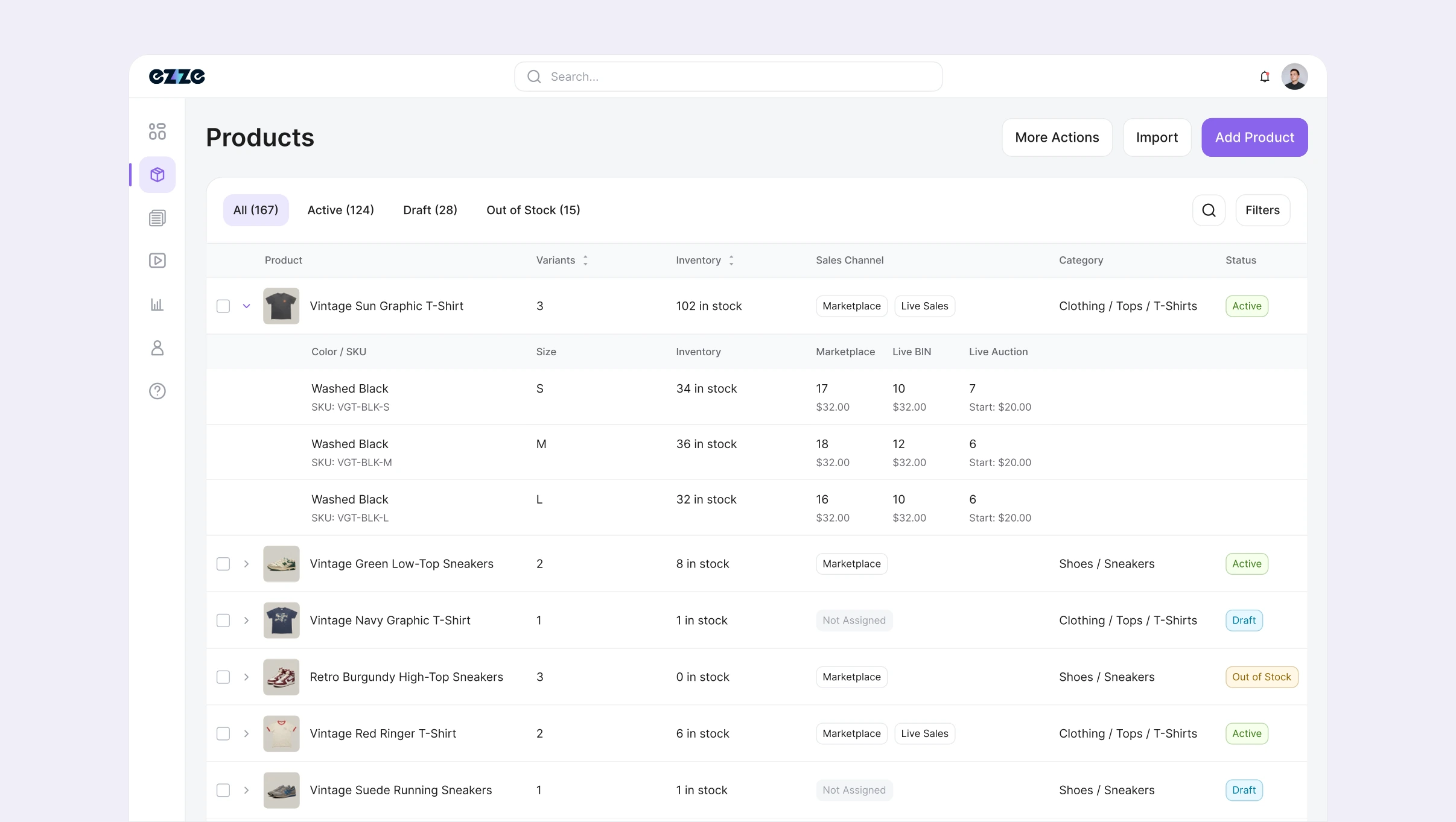
Task: Check the Vintage Red Ringer T-Shirt checkbox
Action: pos(223,734)
